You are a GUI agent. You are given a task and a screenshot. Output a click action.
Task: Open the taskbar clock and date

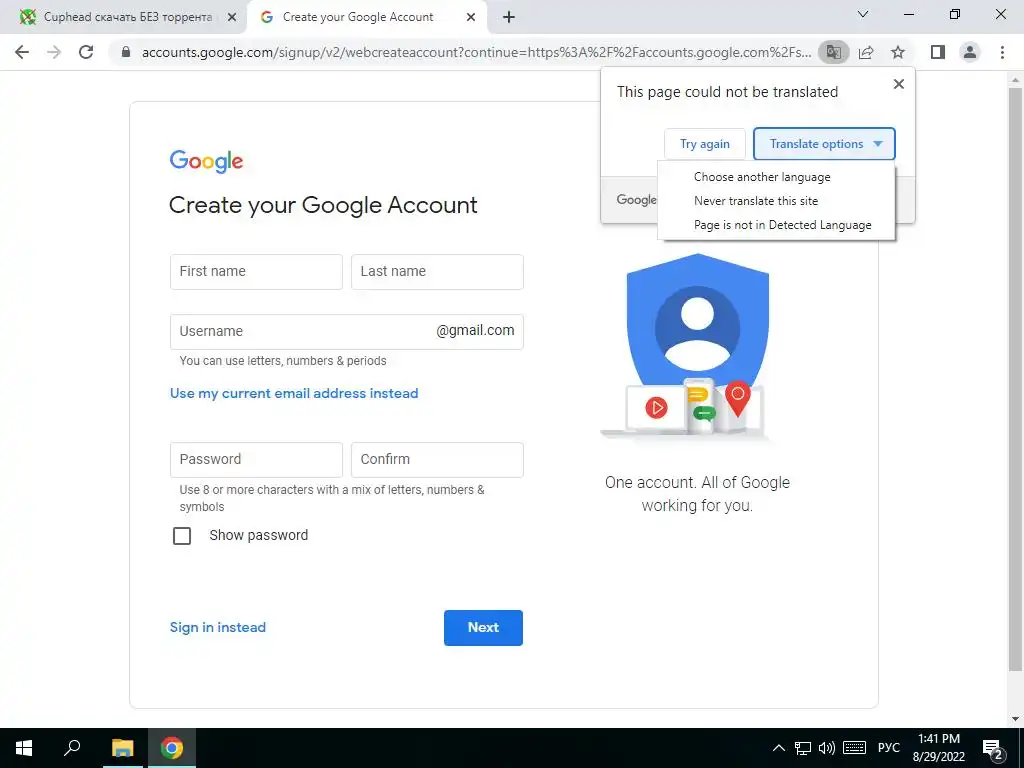tap(938, 748)
